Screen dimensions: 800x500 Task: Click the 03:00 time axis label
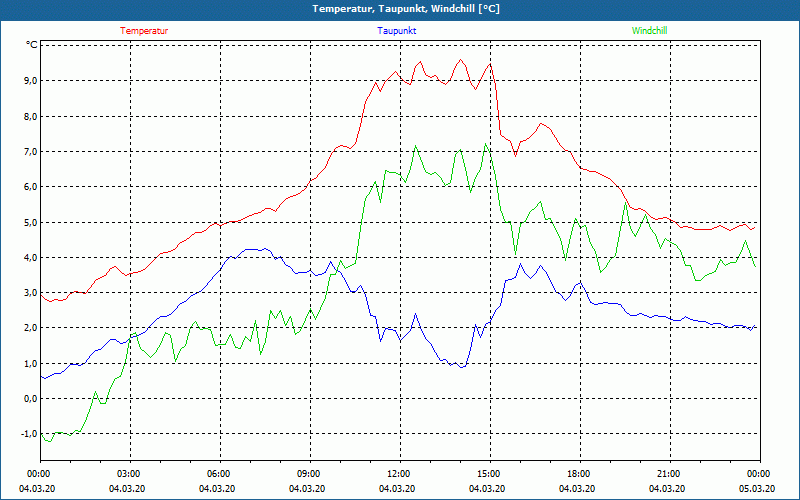[x=130, y=474]
